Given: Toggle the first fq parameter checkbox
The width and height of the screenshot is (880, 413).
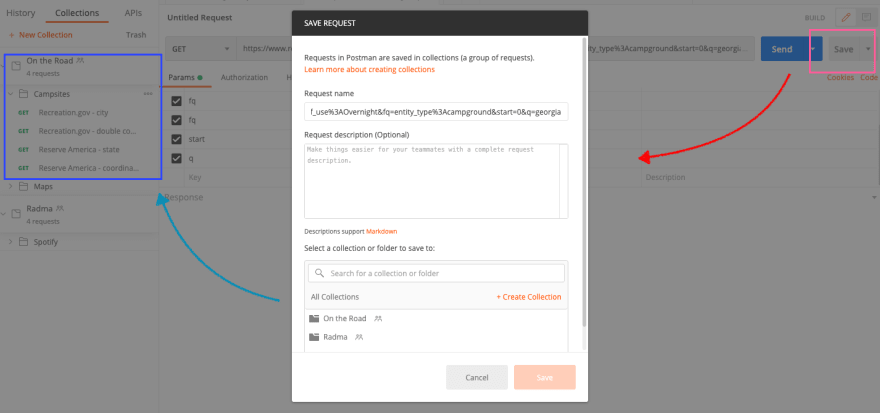Looking at the screenshot, I should point(176,101).
